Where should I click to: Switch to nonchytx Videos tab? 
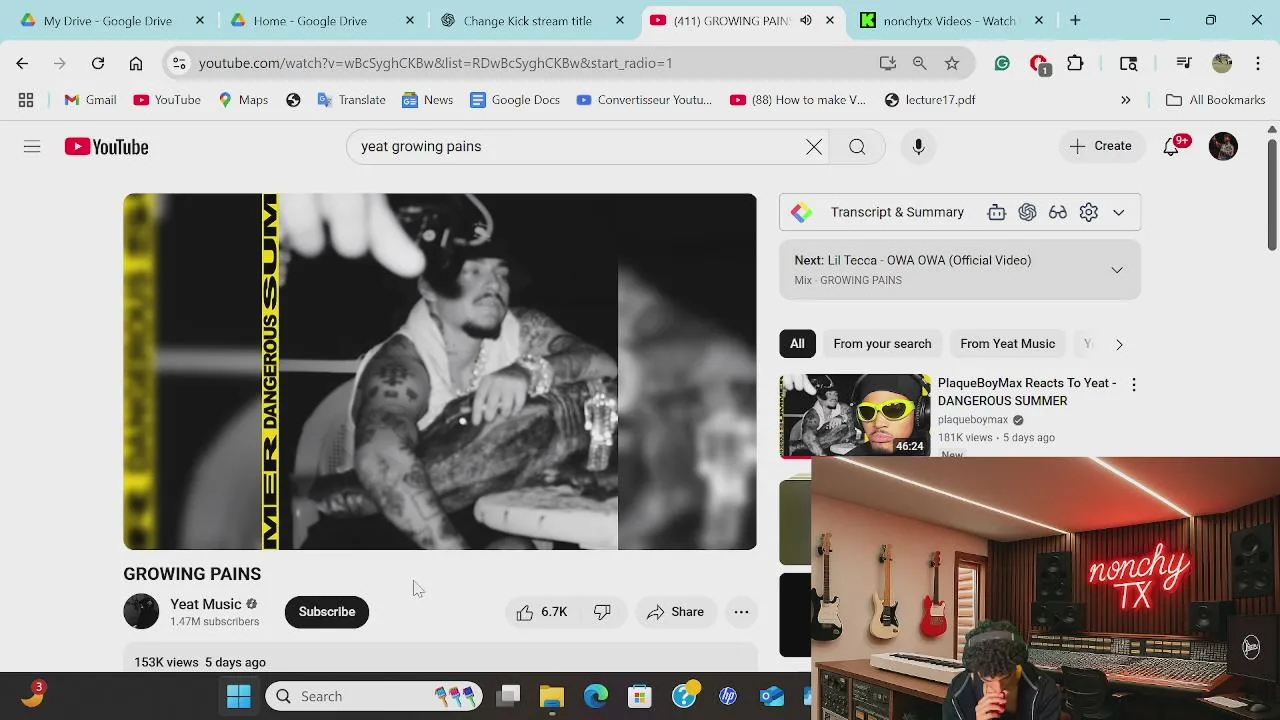click(950, 20)
